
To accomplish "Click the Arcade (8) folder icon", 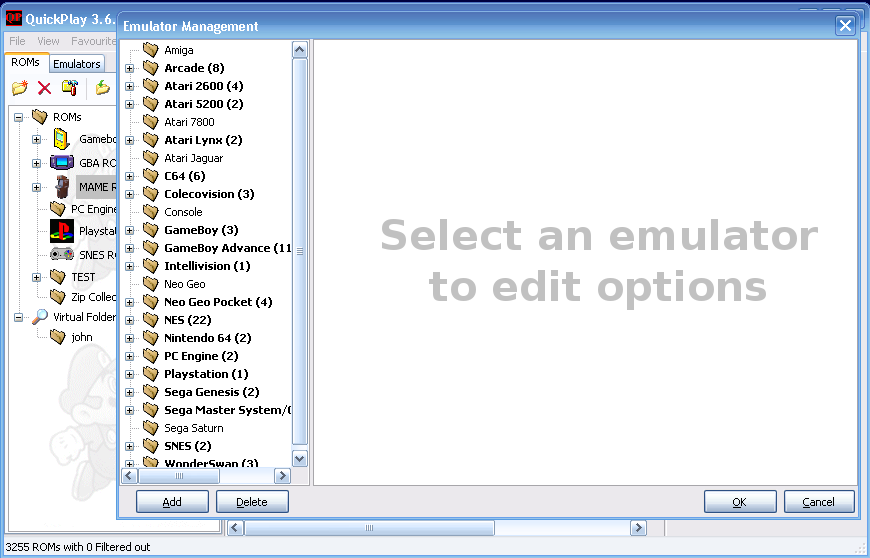I will coord(150,68).
